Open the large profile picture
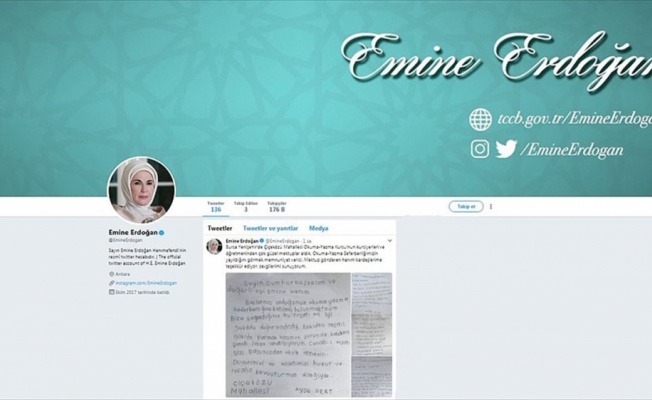 point(141,191)
